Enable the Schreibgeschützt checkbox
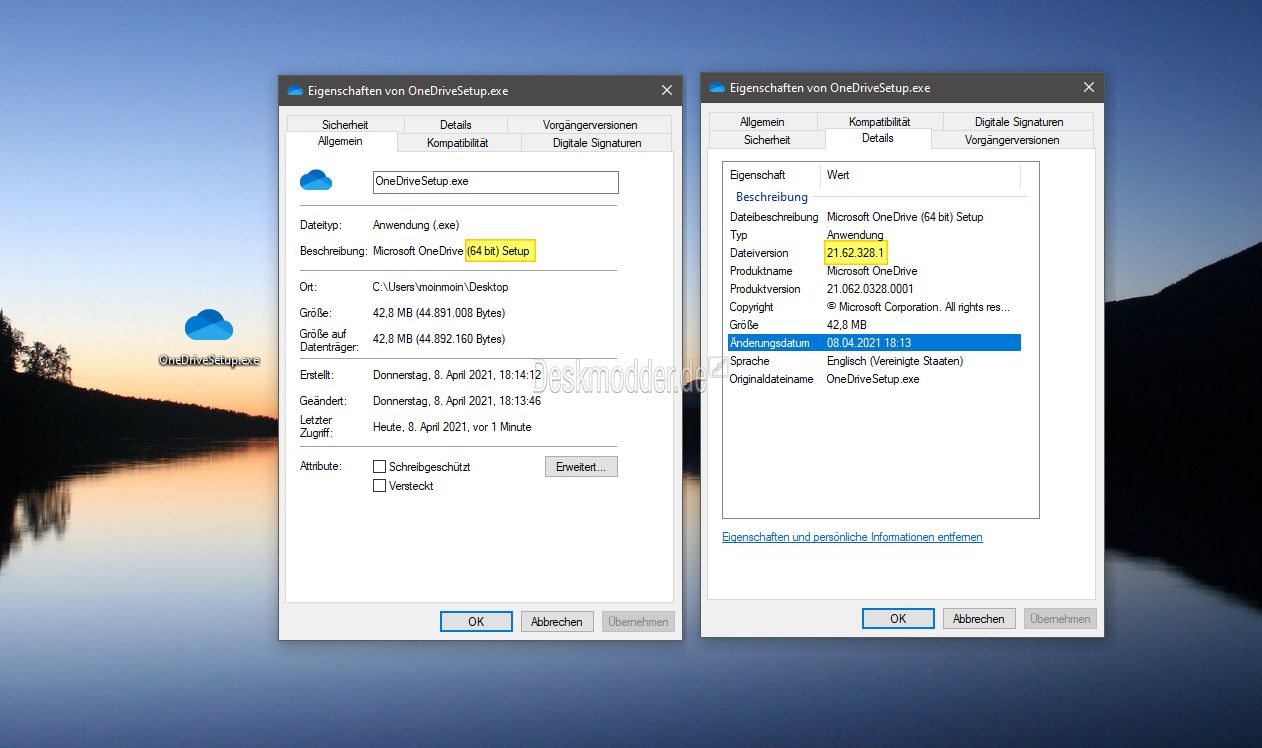Viewport: 1262px width, 748px height. click(380, 467)
